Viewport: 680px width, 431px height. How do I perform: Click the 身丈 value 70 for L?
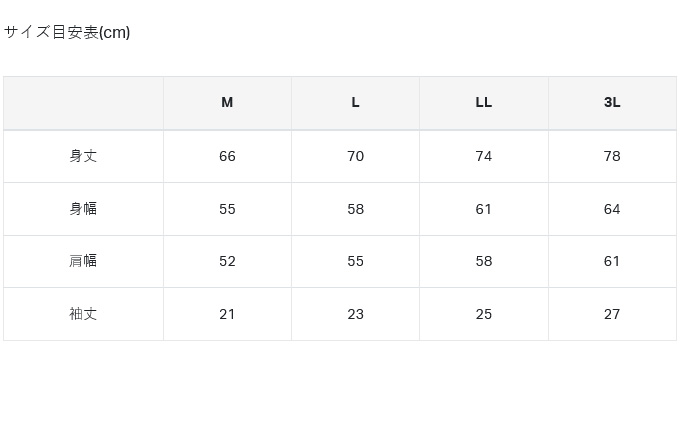coord(355,156)
